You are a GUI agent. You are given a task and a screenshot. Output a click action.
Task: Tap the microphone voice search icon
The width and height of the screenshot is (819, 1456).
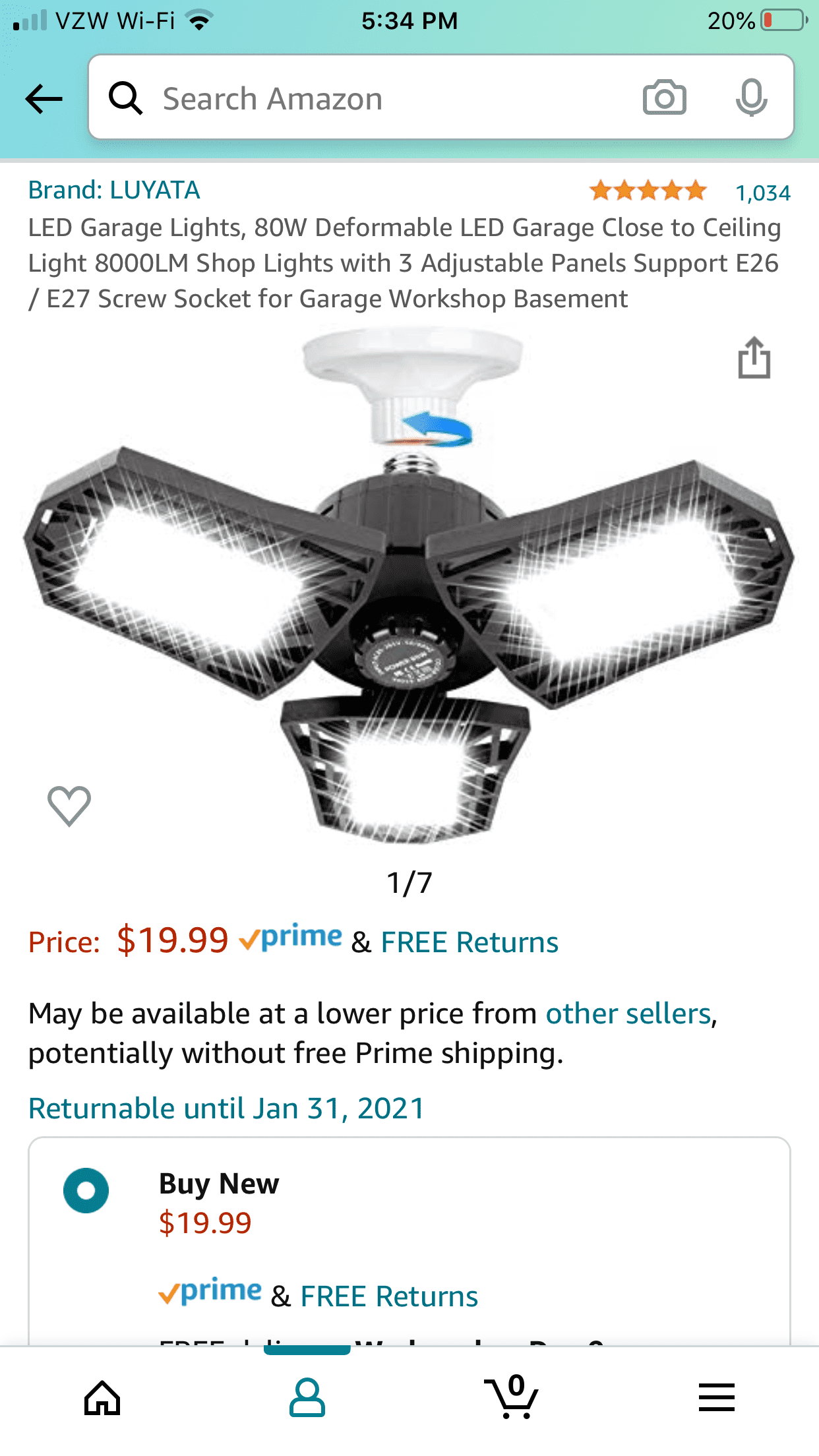point(751,98)
